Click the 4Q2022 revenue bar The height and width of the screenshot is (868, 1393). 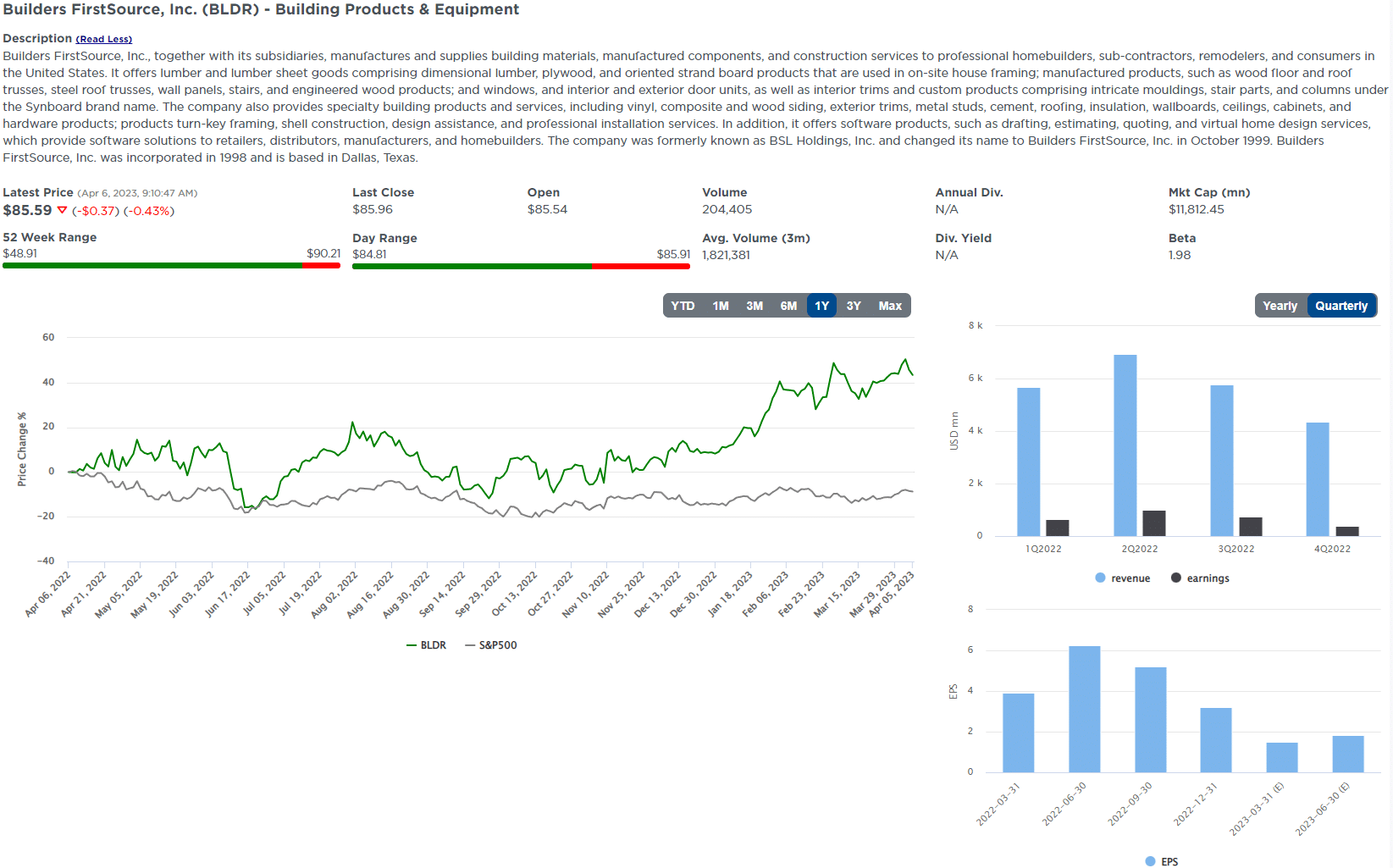pos(1317,479)
